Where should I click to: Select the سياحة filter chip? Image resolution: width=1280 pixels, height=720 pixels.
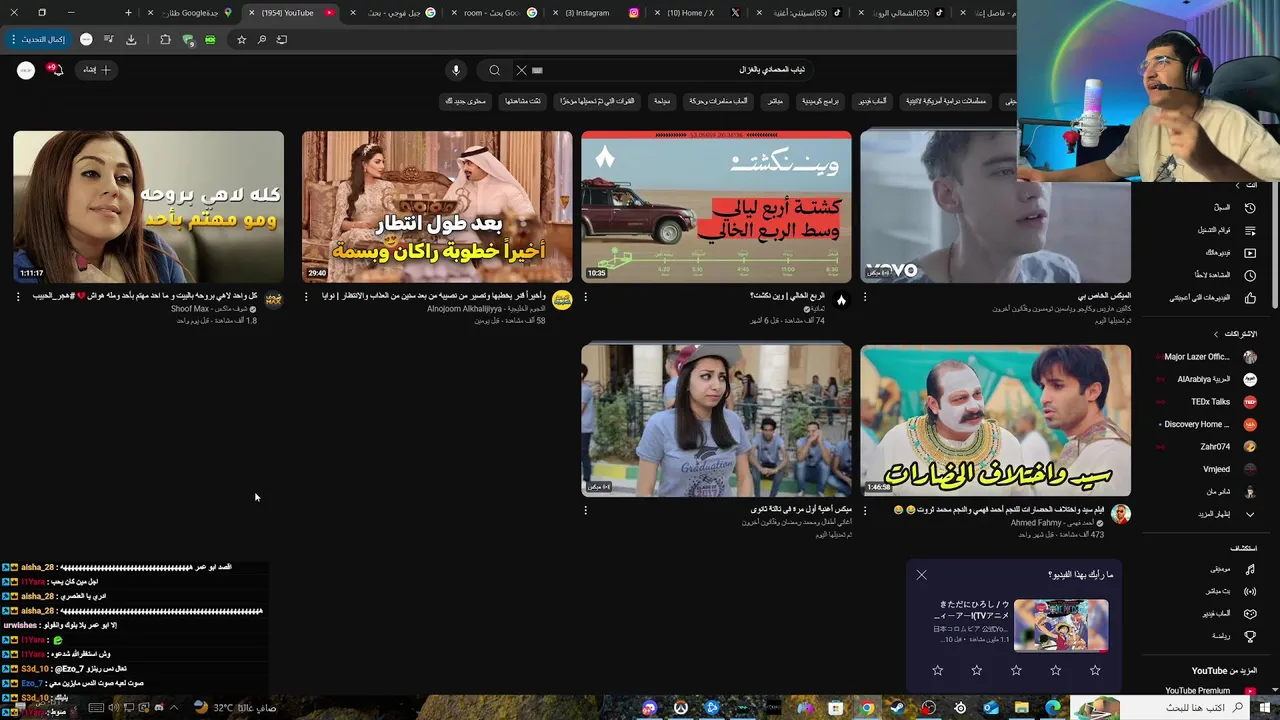(662, 101)
